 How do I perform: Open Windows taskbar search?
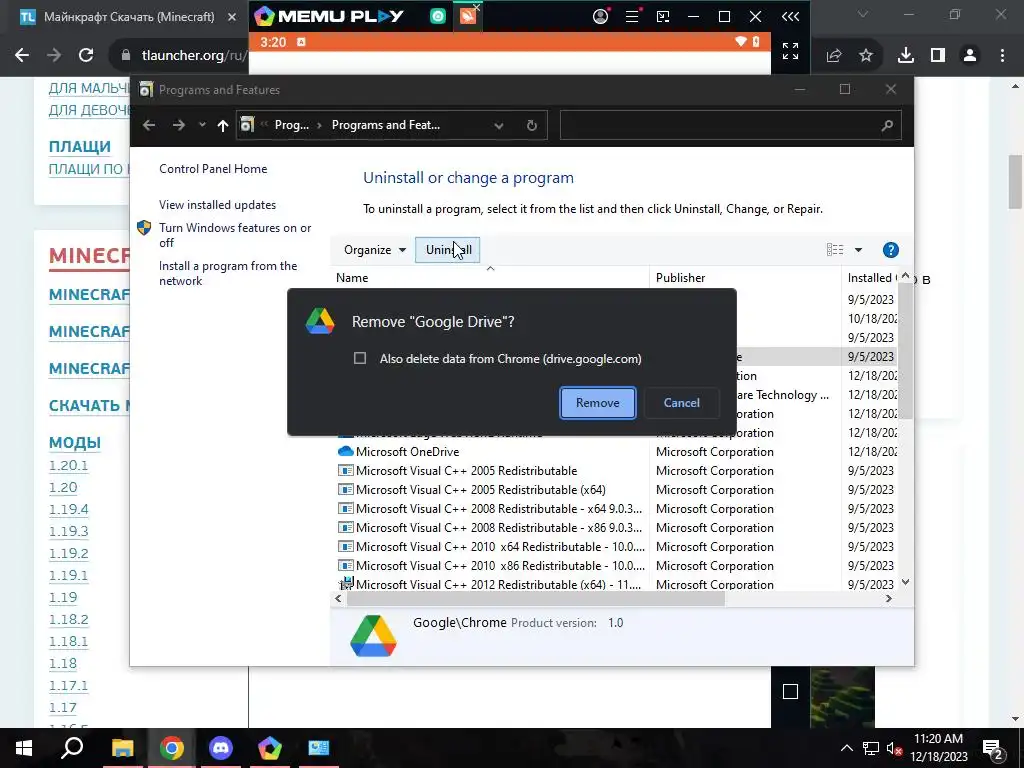tap(72, 748)
